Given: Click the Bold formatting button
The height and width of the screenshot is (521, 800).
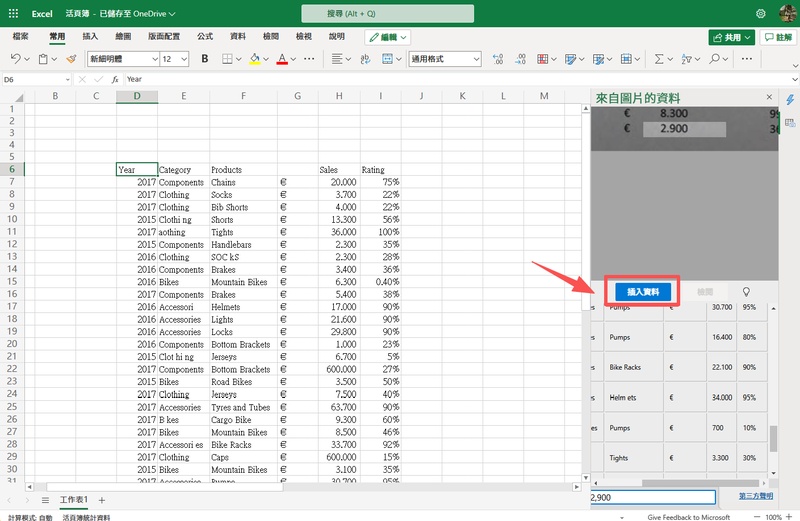Looking at the screenshot, I should click(205, 59).
